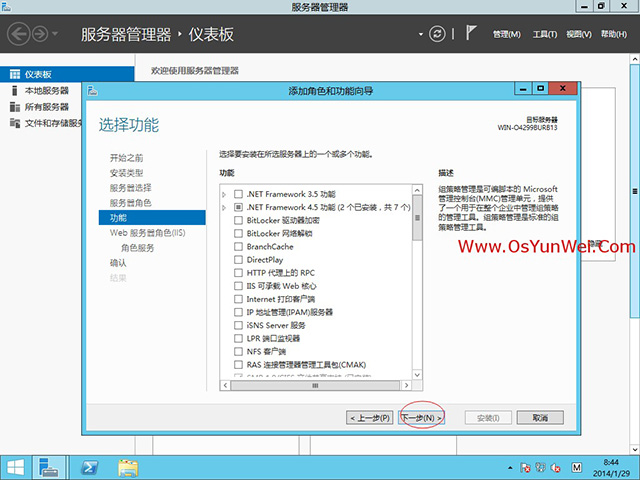Viewport: 640px width, 480px height.
Task: Click the Server Manager taskbar icon
Action: 49,466
